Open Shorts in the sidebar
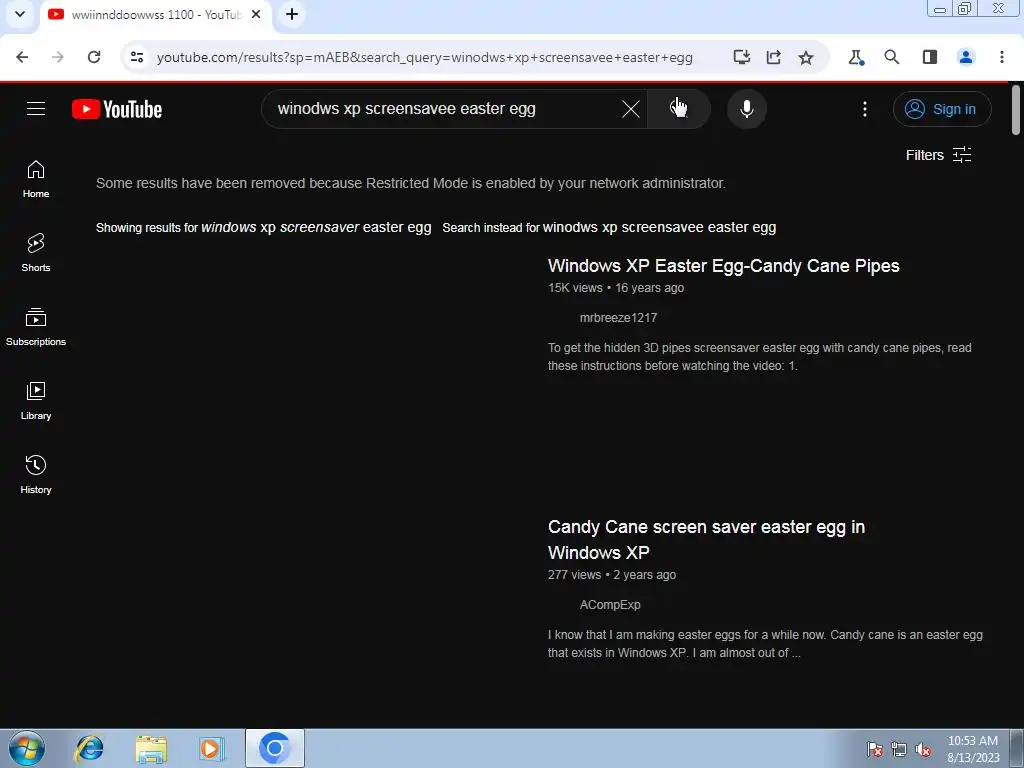 tap(36, 253)
